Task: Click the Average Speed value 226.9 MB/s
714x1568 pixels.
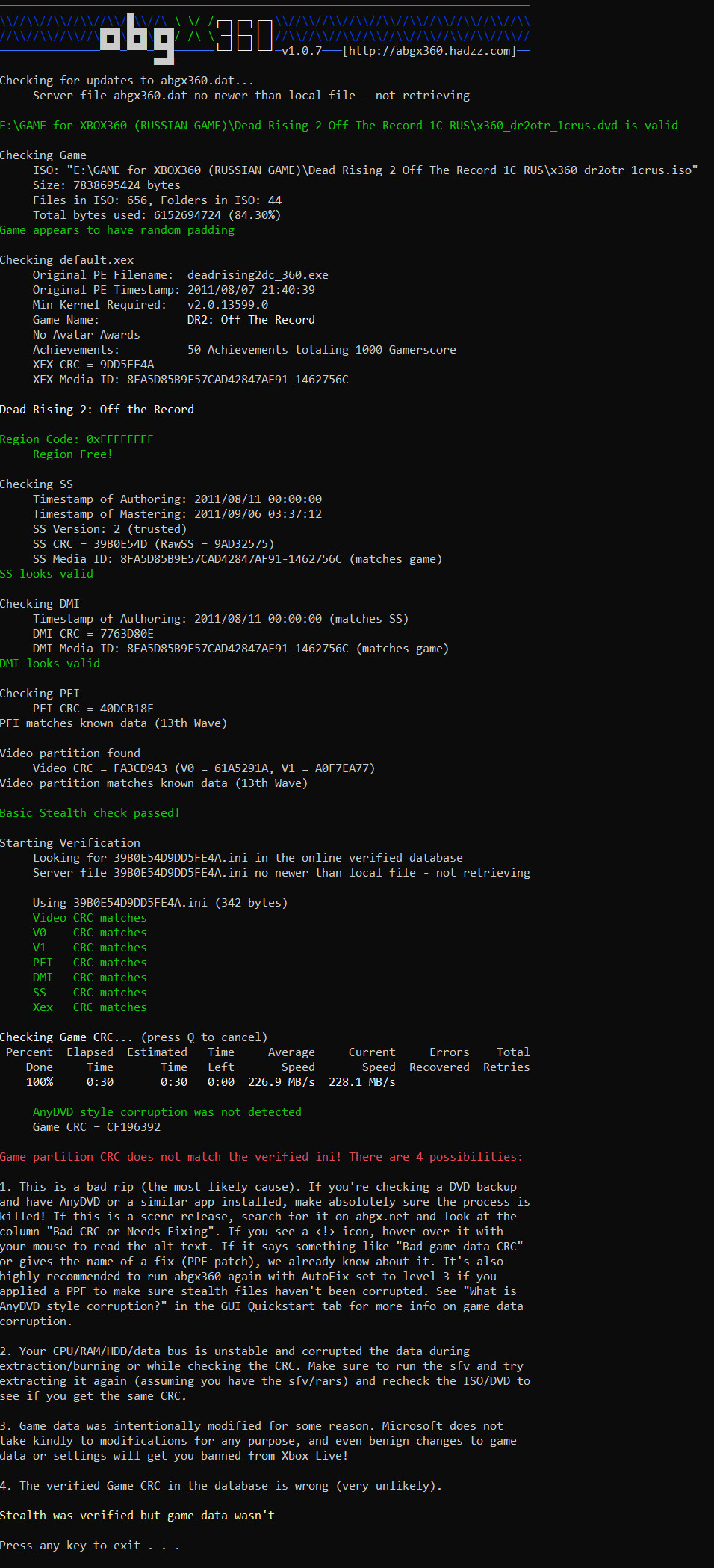Action: tap(282, 1082)
